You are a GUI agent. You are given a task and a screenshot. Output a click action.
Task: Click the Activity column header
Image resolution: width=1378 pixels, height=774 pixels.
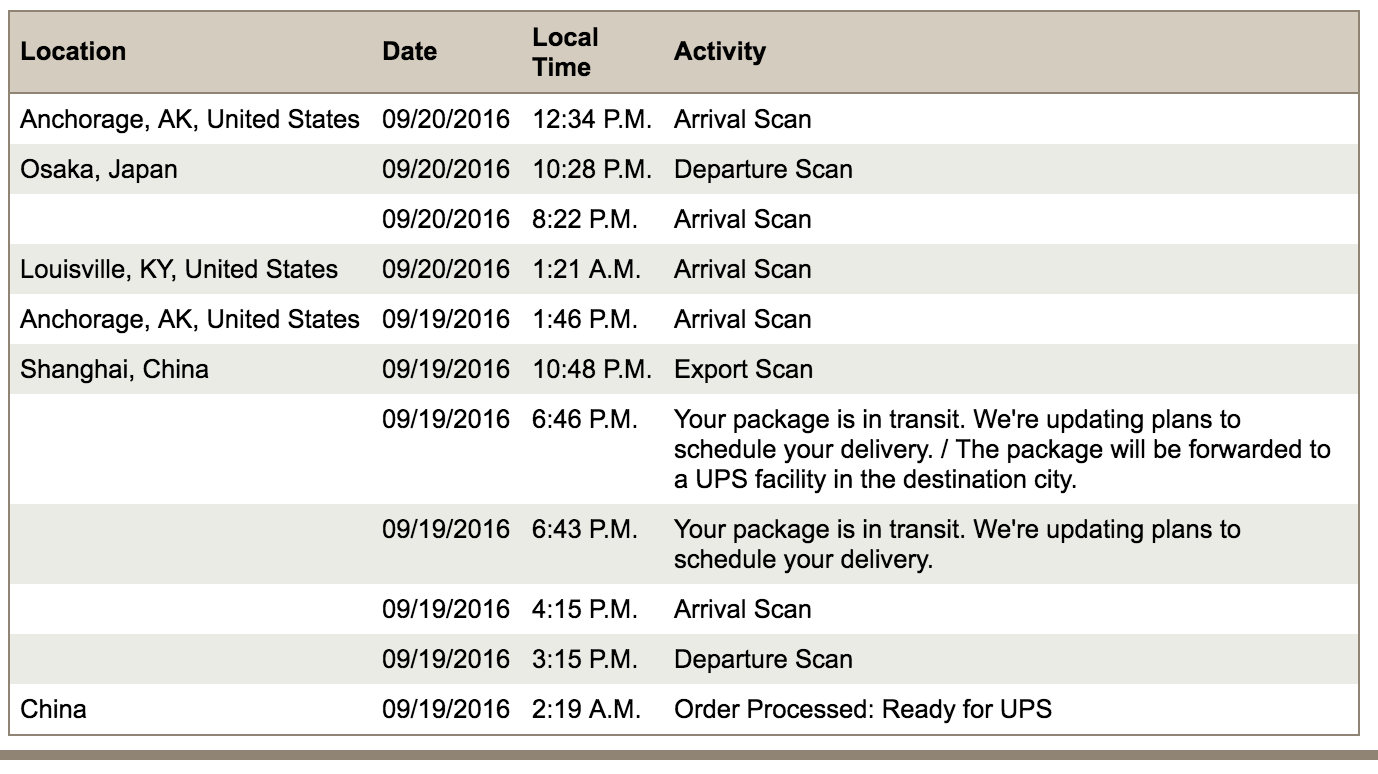(x=720, y=52)
